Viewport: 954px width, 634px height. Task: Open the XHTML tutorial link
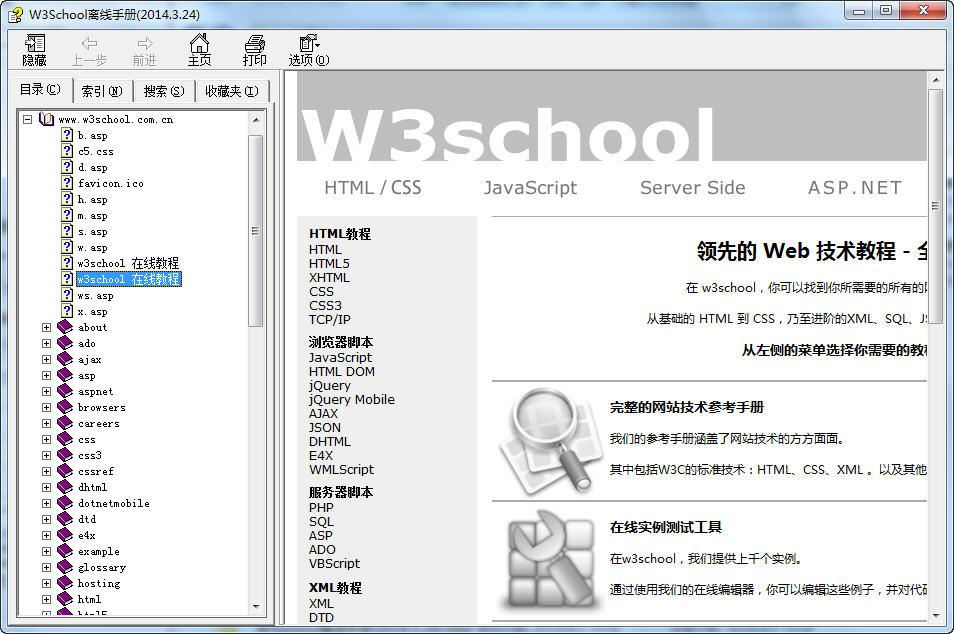pyautogui.click(x=329, y=277)
